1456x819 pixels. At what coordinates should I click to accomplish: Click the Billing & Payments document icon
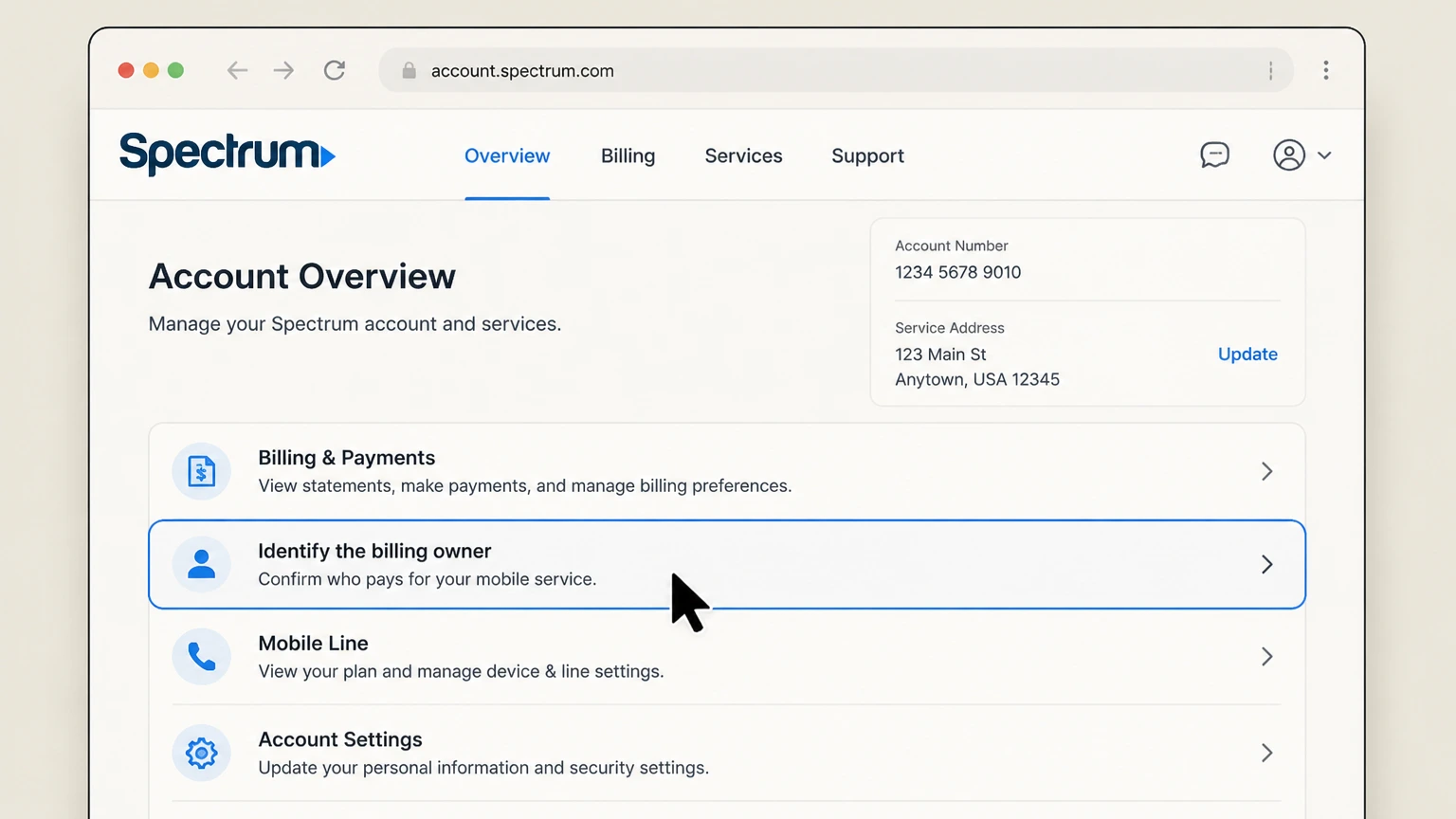pos(201,471)
